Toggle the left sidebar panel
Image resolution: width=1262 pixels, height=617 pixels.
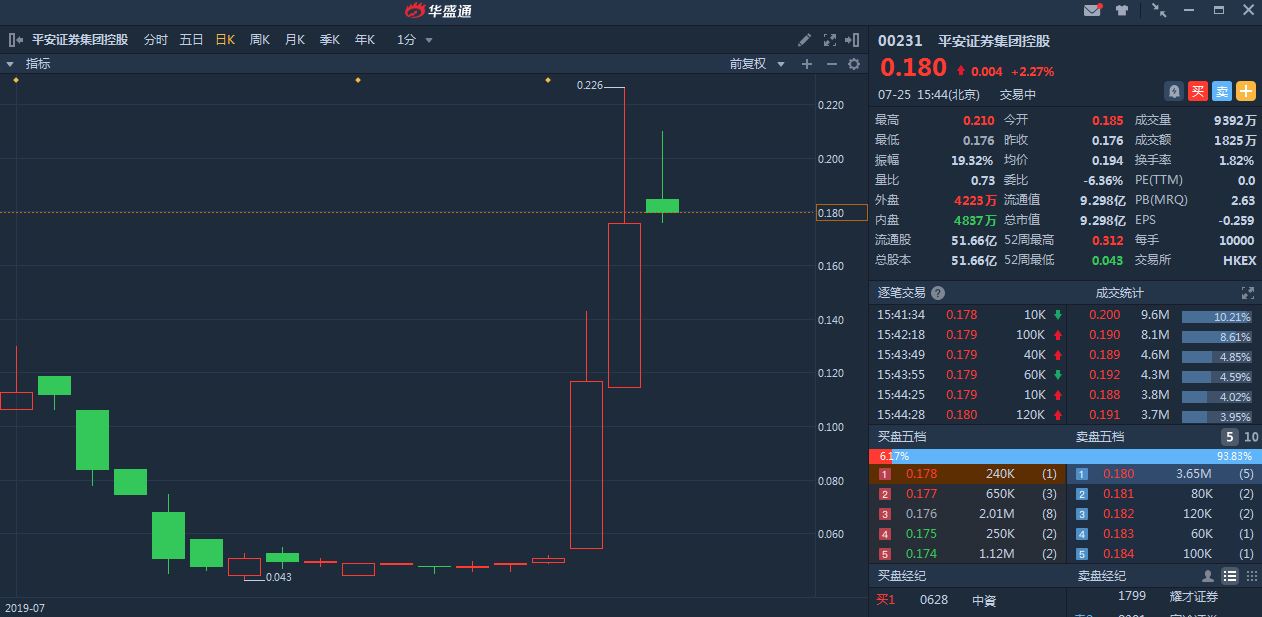pyautogui.click(x=16, y=40)
